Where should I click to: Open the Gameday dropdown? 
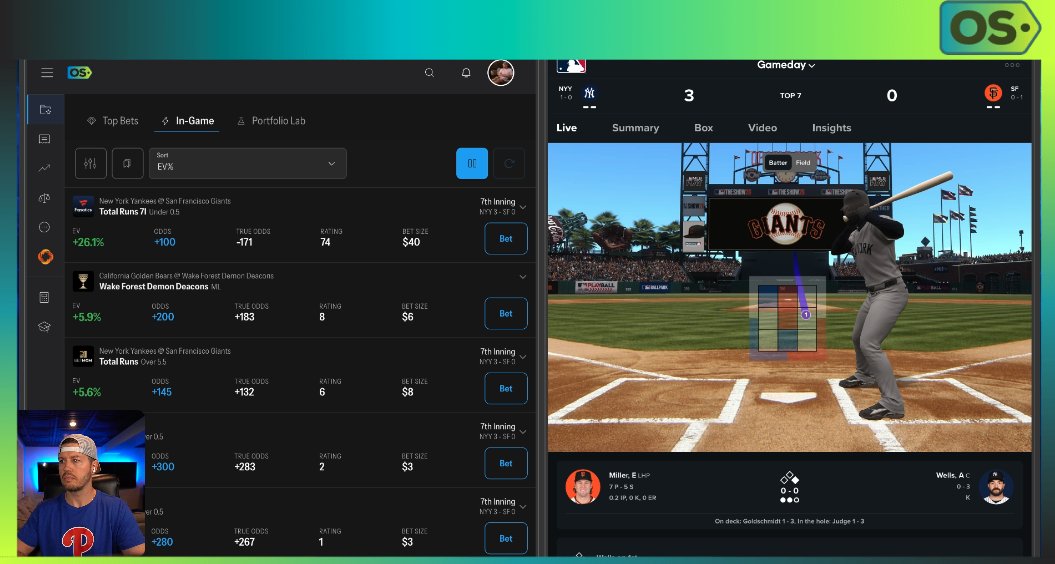(786, 65)
